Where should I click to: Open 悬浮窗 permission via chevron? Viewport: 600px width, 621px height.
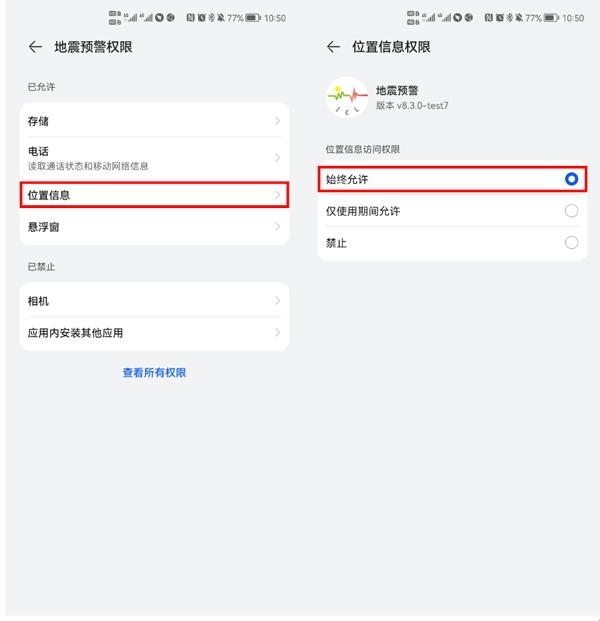click(x=277, y=227)
